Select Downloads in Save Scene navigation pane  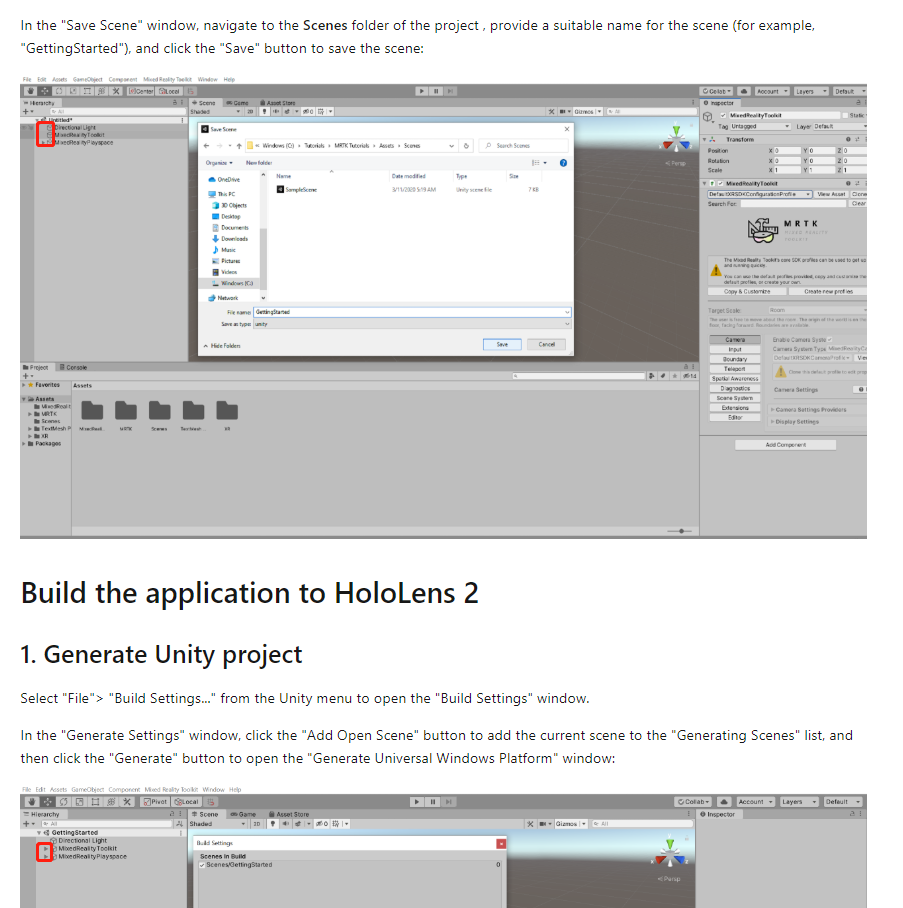230,239
